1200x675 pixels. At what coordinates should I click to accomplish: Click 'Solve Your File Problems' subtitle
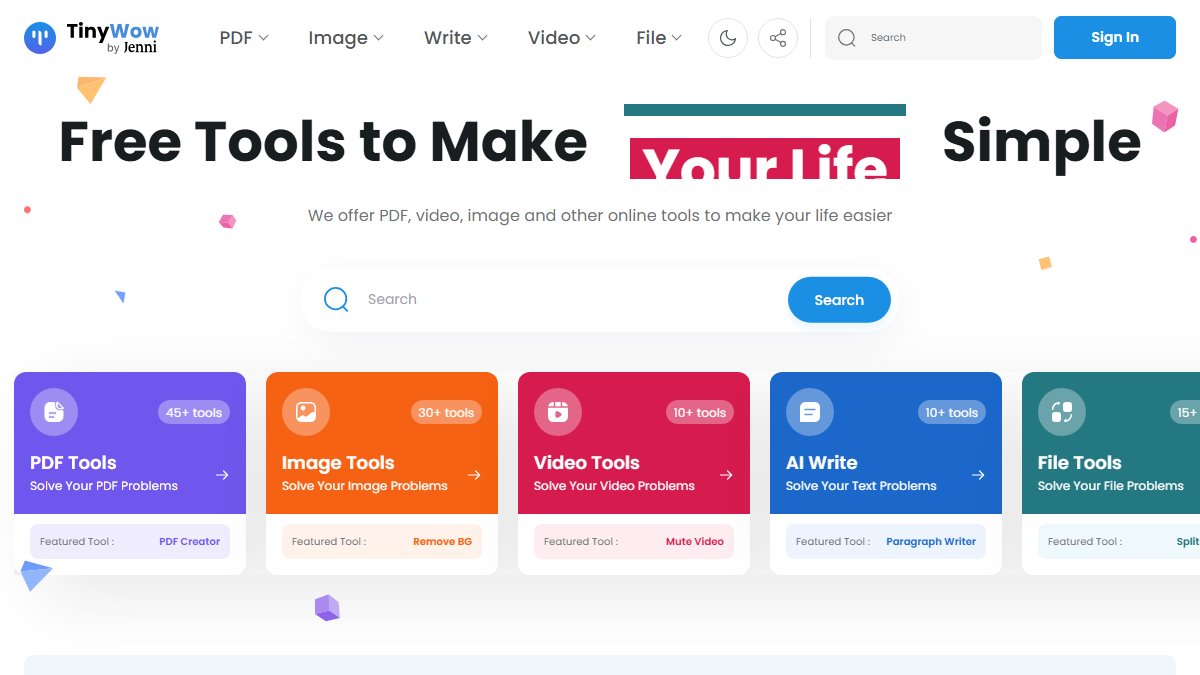coord(1111,486)
